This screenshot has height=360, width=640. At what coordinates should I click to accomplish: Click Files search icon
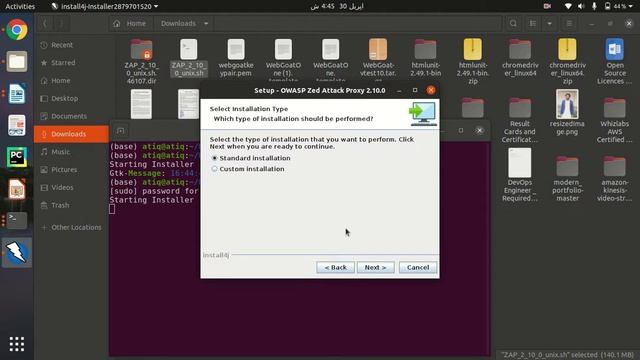click(x=513, y=24)
